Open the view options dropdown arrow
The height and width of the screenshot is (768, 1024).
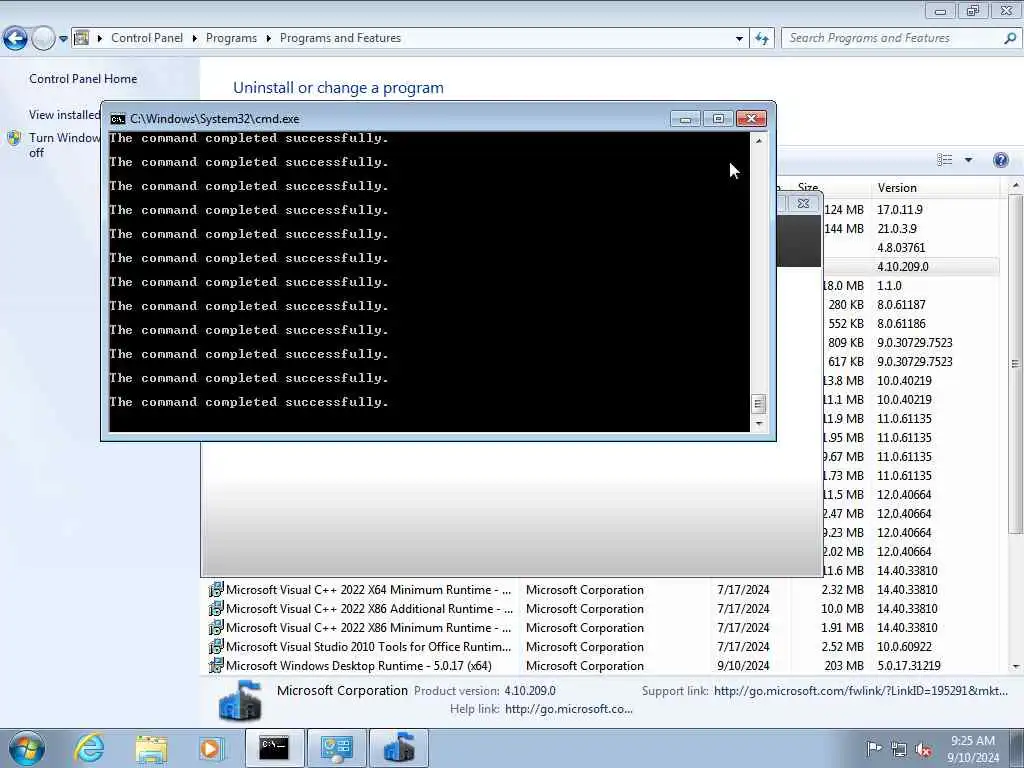coord(968,160)
